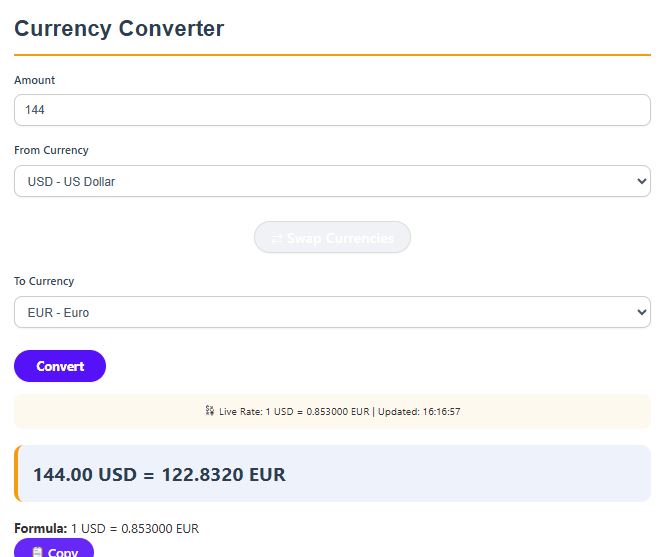Screen dimensions: 671x557
Task: Click the To Currency label
Action: click(x=44, y=281)
